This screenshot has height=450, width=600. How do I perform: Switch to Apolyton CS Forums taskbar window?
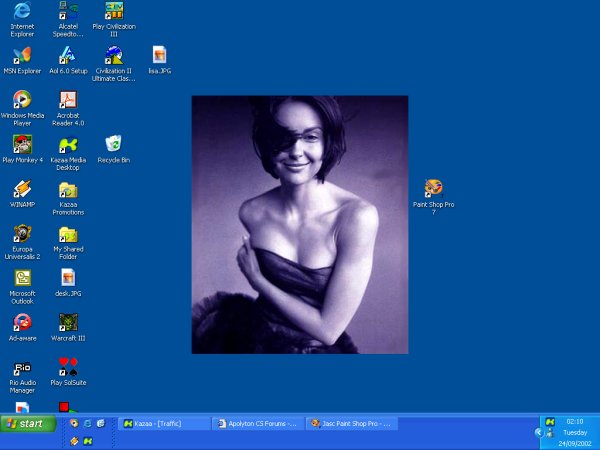(x=258, y=424)
